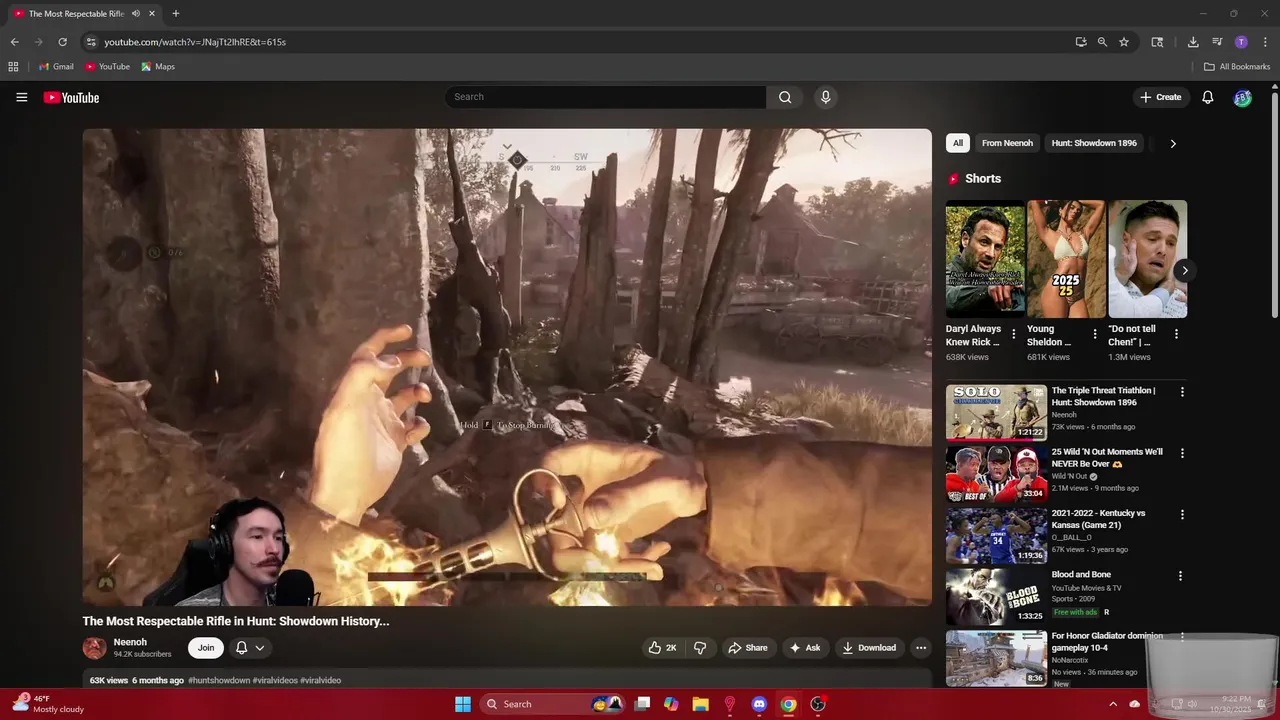Open OBS Studio from the taskbar
Viewport: 1280px width, 720px height.
click(x=818, y=704)
